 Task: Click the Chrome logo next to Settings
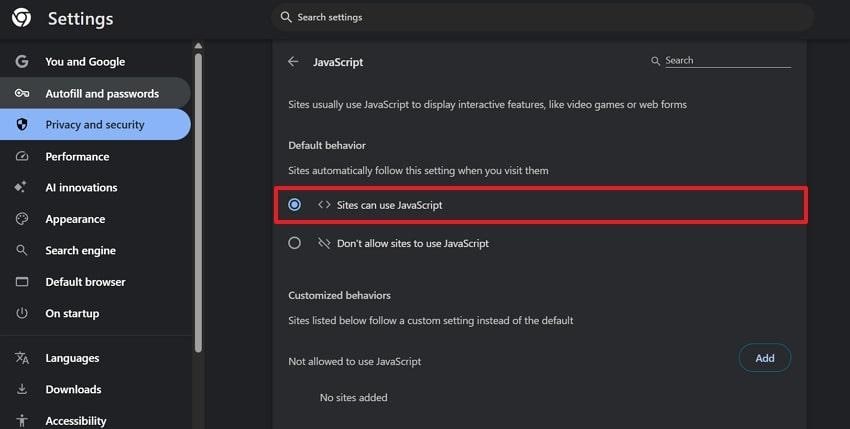pos(21,18)
